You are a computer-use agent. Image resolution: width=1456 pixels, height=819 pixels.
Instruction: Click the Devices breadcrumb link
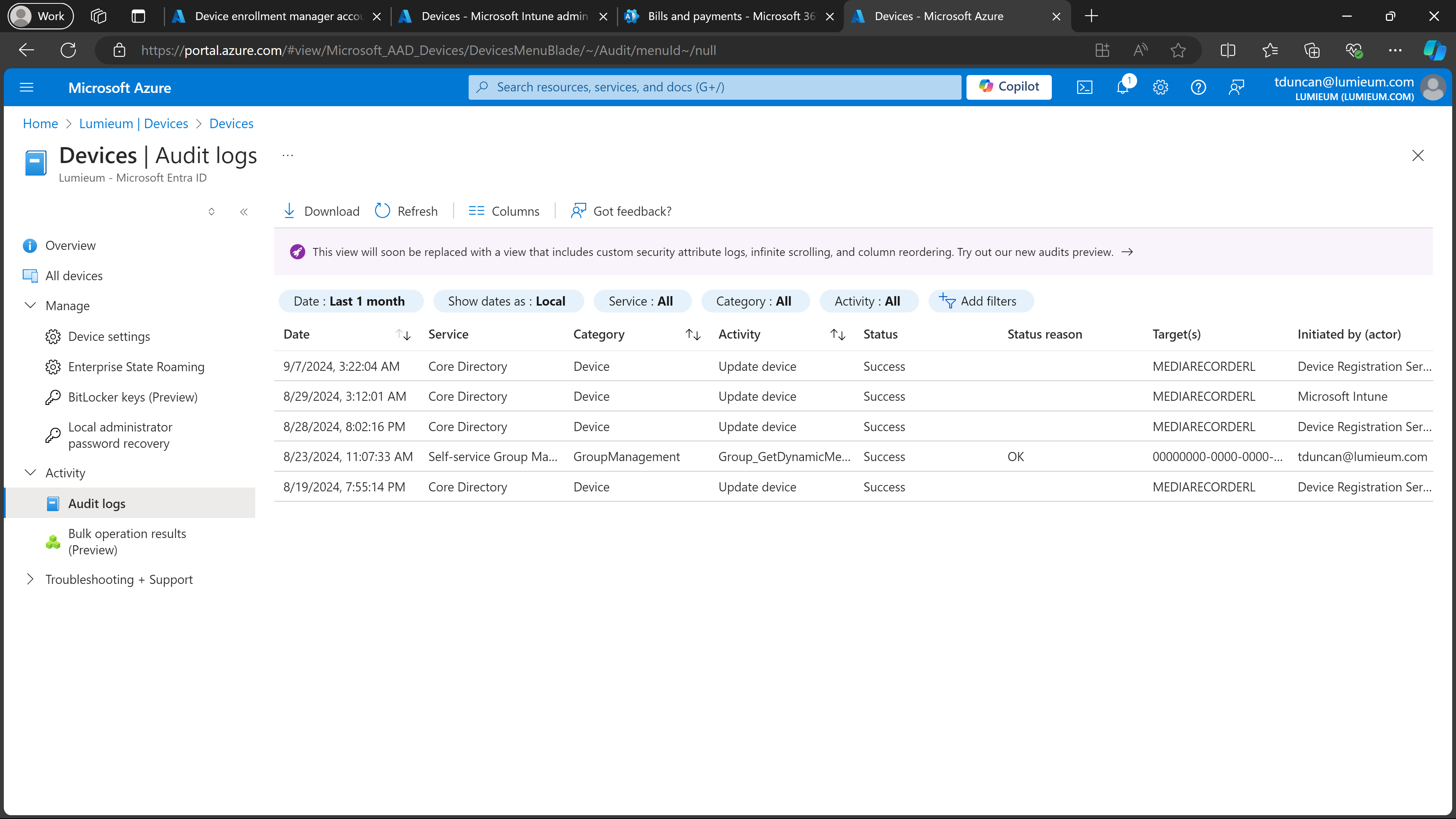tap(231, 124)
